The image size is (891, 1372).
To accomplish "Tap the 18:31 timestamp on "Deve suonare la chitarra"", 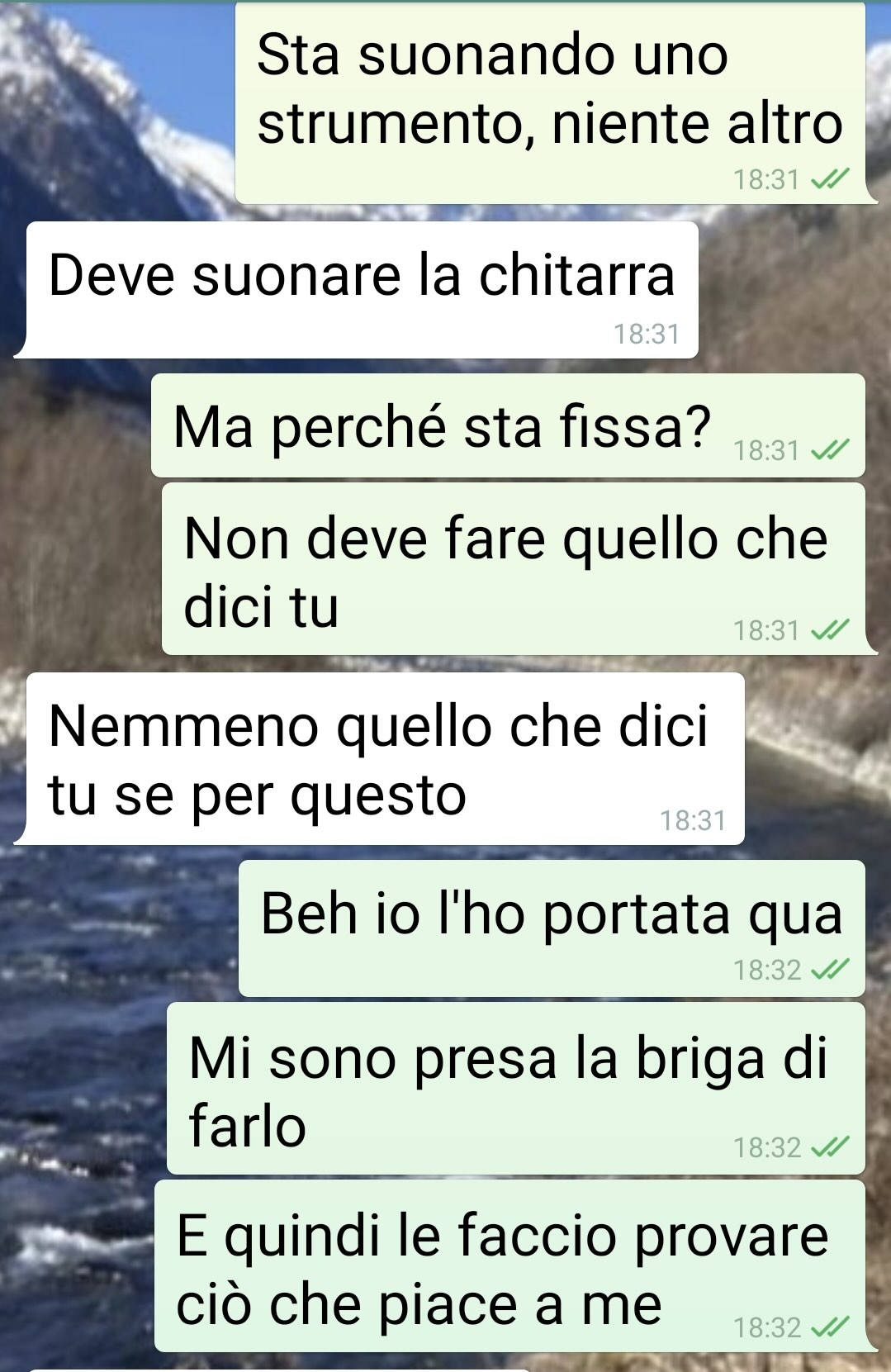I will (x=647, y=334).
